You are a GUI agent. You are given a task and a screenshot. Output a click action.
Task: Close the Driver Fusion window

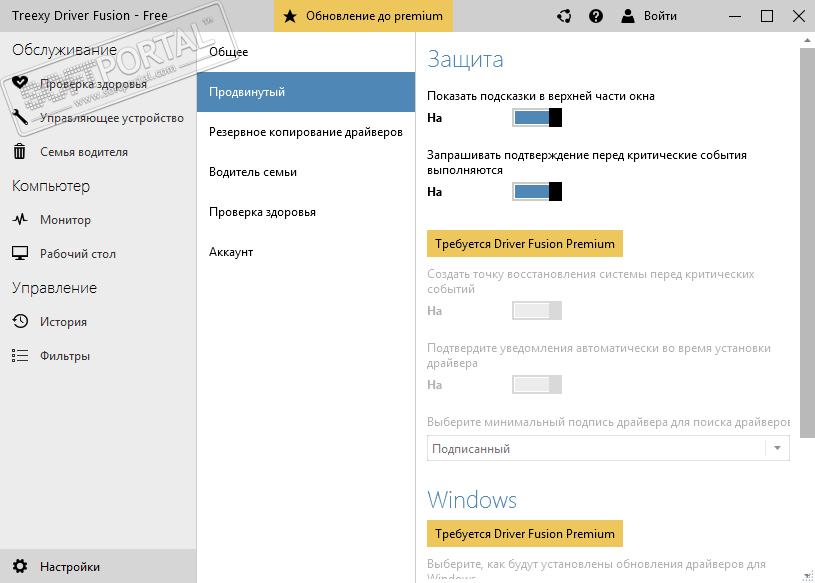(799, 16)
